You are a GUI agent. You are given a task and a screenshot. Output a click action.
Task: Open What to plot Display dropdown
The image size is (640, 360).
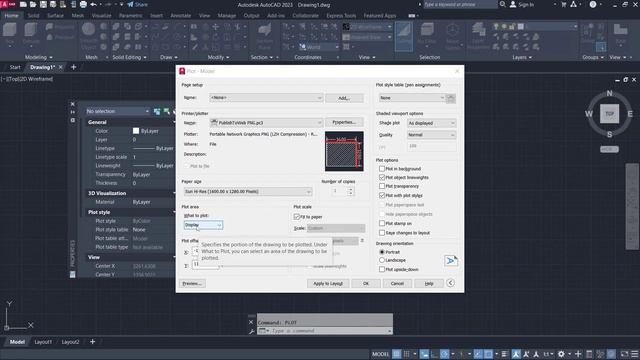pos(203,225)
